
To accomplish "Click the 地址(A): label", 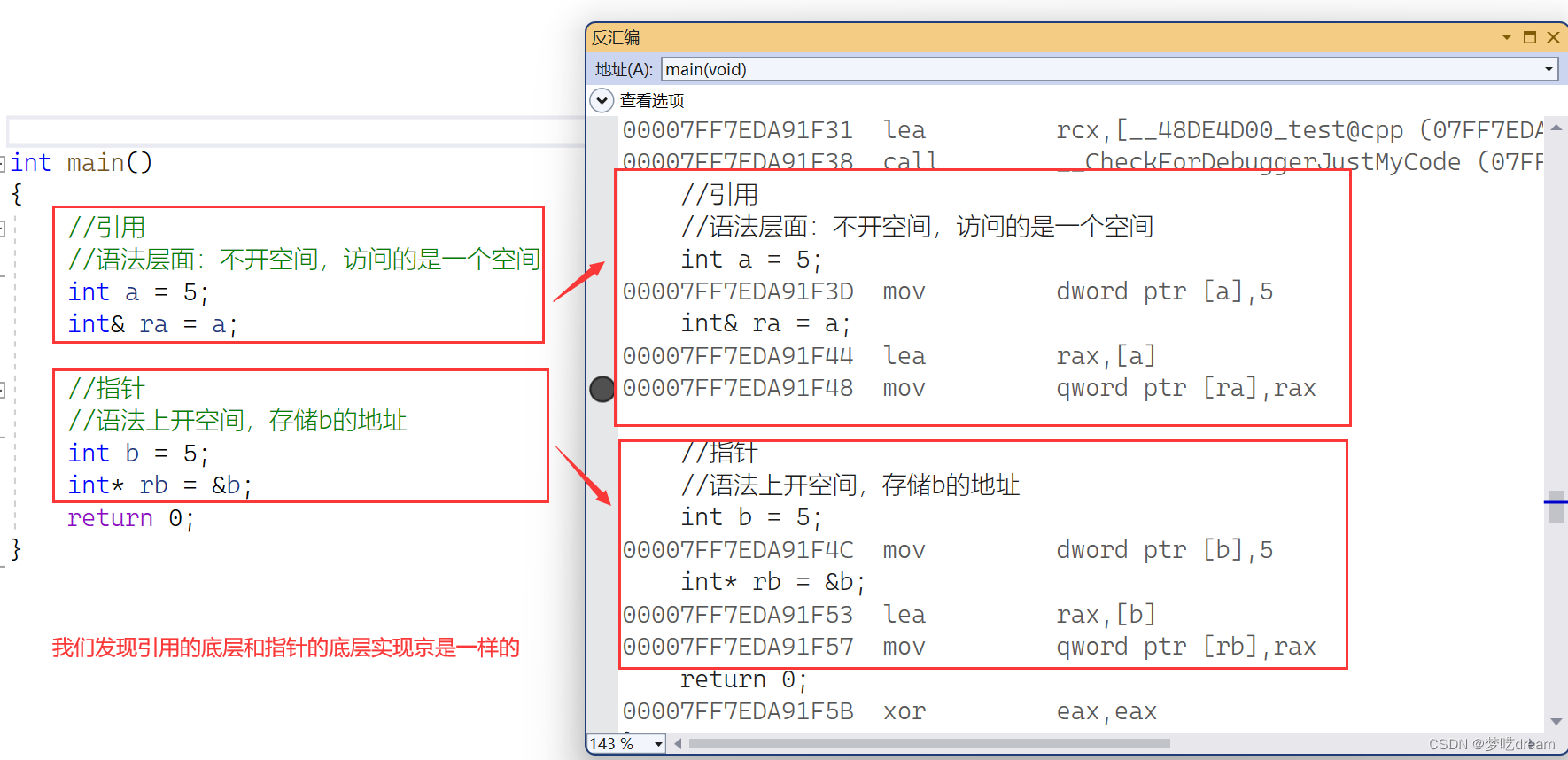I will pos(624,69).
